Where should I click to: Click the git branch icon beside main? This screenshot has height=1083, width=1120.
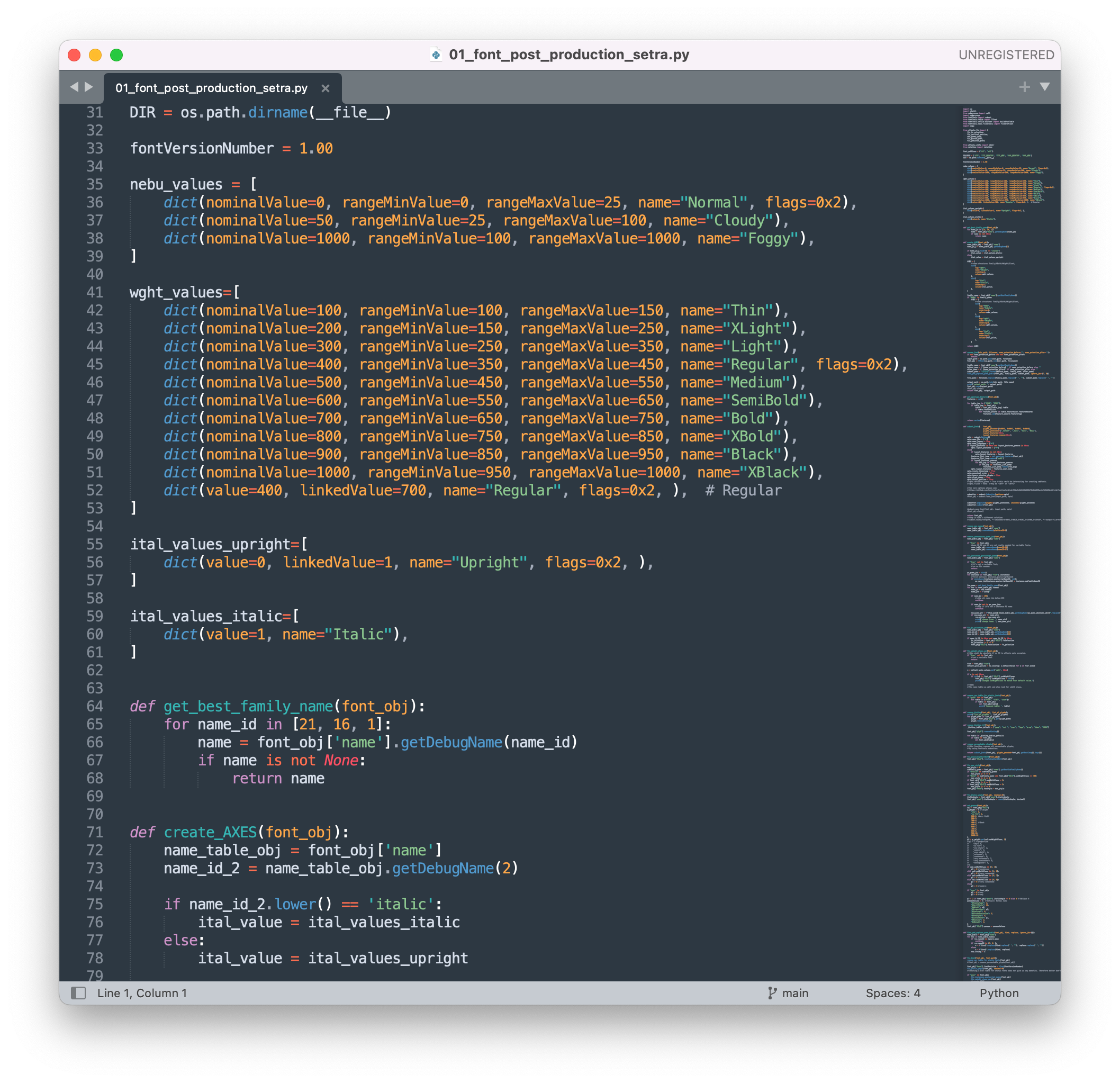point(772,992)
